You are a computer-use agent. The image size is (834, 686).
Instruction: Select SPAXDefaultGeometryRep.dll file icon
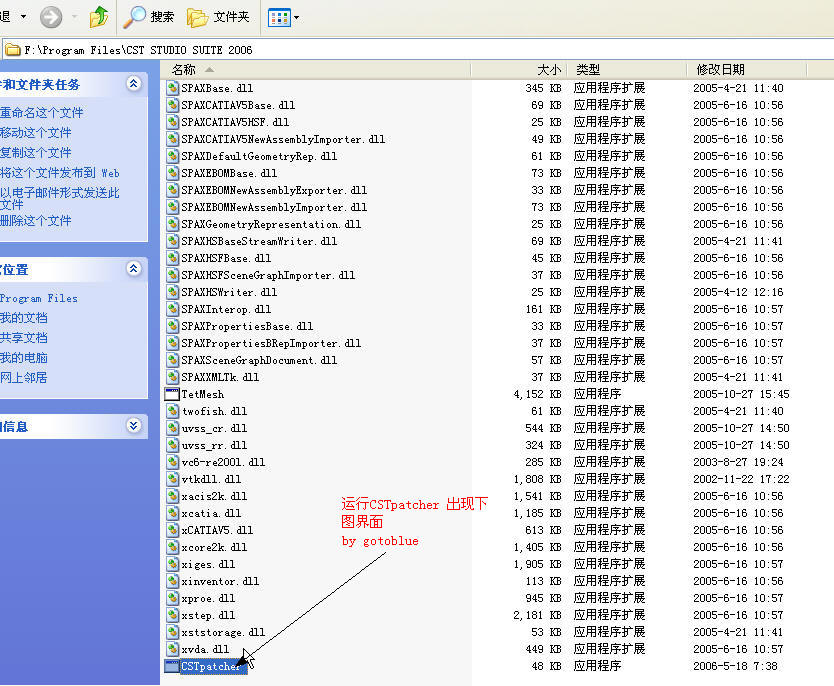(172, 156)
